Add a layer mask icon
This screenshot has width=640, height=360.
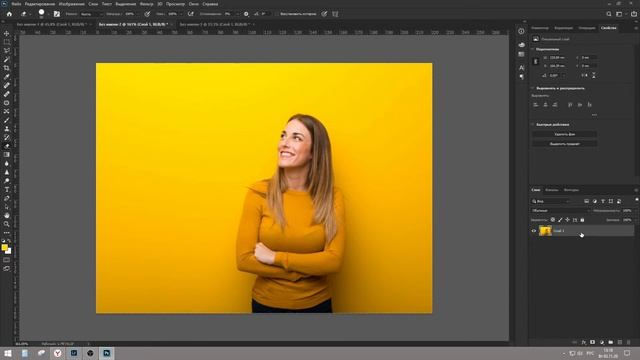[x=593, y=342]
